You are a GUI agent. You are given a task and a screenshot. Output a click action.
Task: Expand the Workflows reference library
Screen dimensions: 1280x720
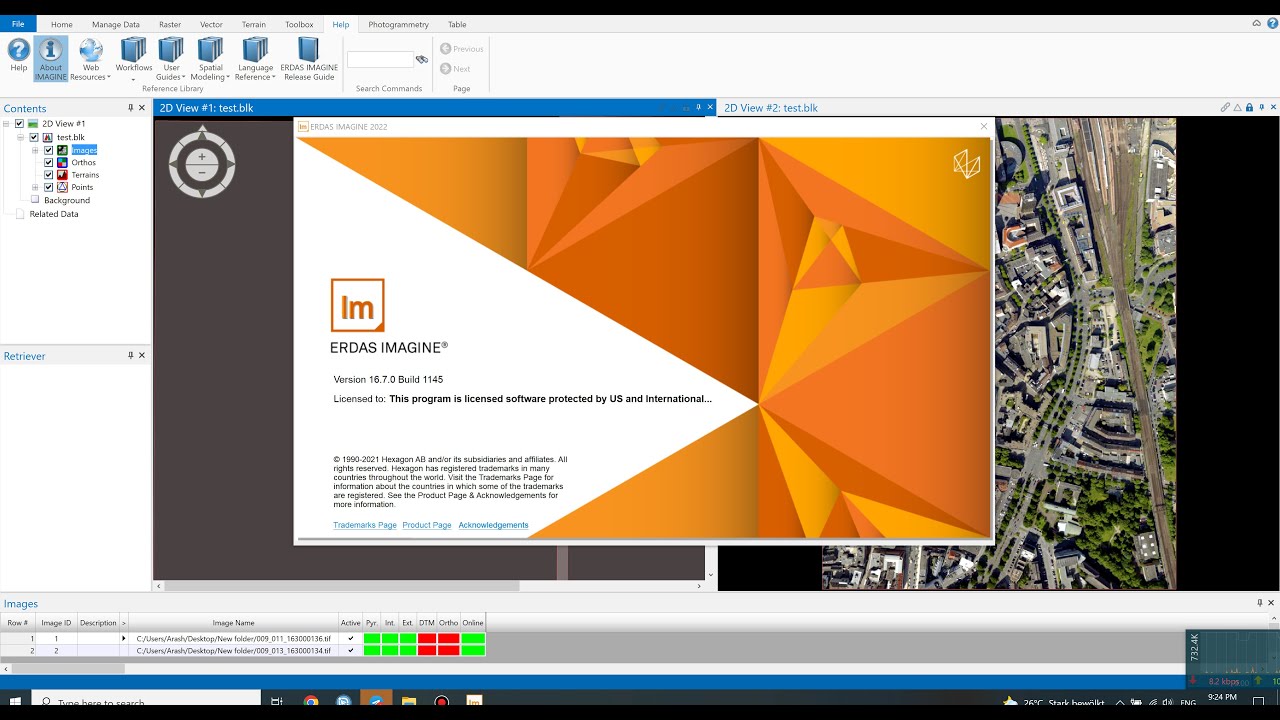click(133, 59)
